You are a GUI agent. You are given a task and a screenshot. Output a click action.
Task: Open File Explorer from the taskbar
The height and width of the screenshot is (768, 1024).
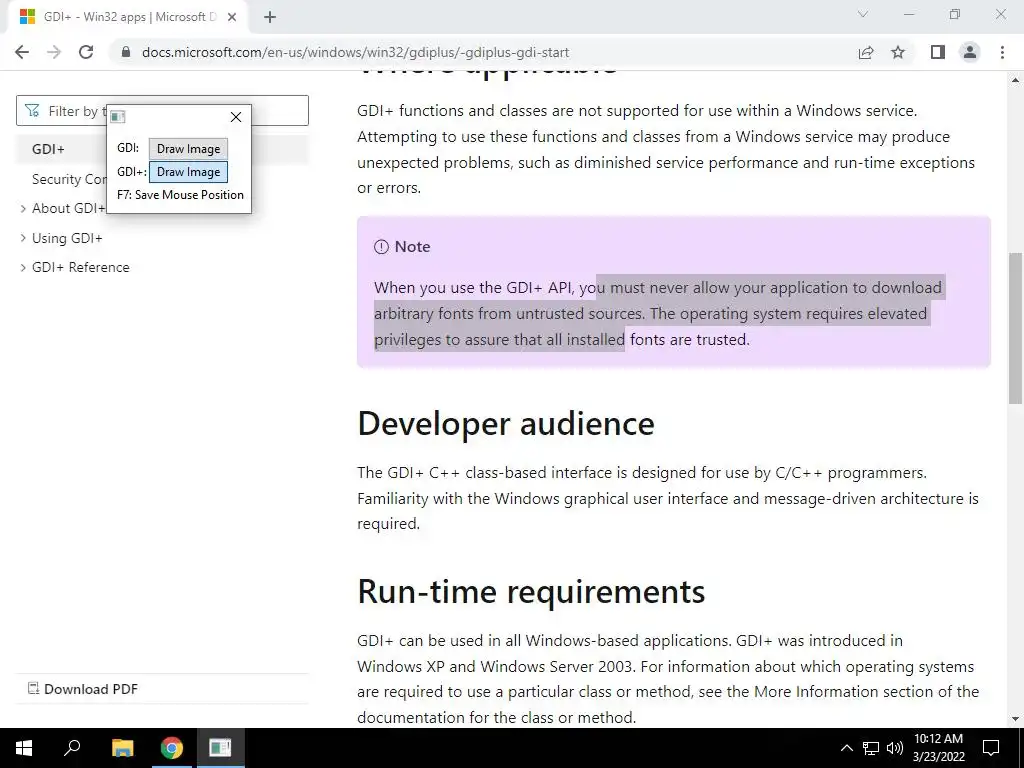122,748
